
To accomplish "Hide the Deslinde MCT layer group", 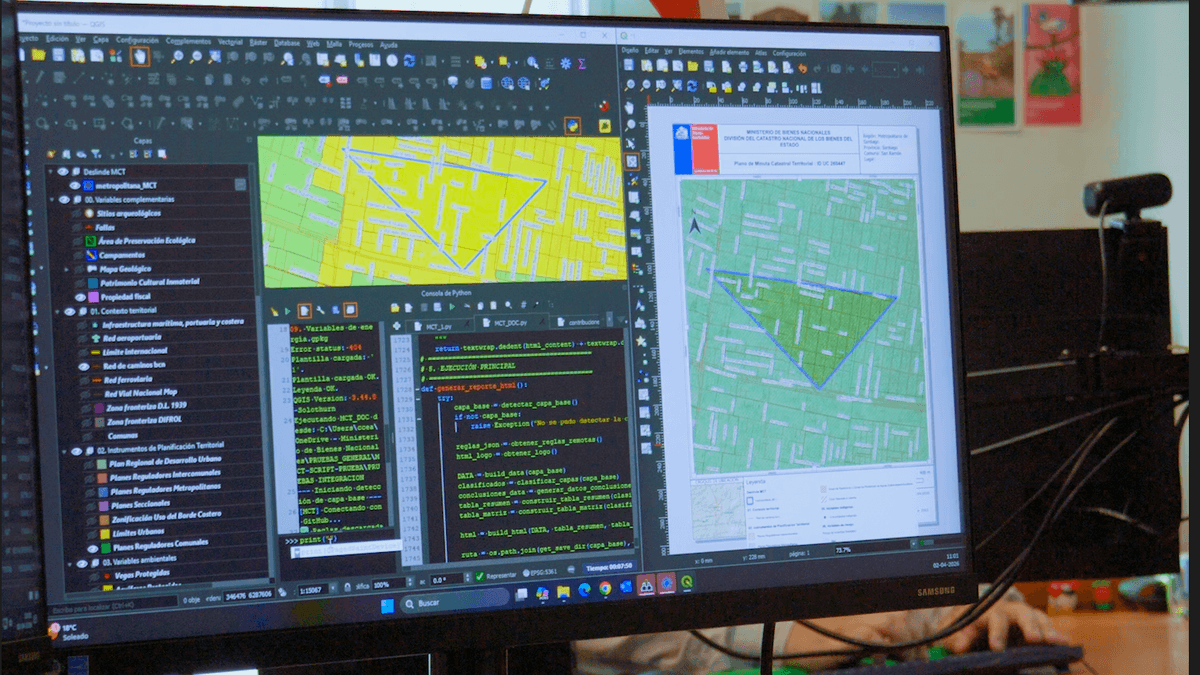I will (x=64, y=171).
